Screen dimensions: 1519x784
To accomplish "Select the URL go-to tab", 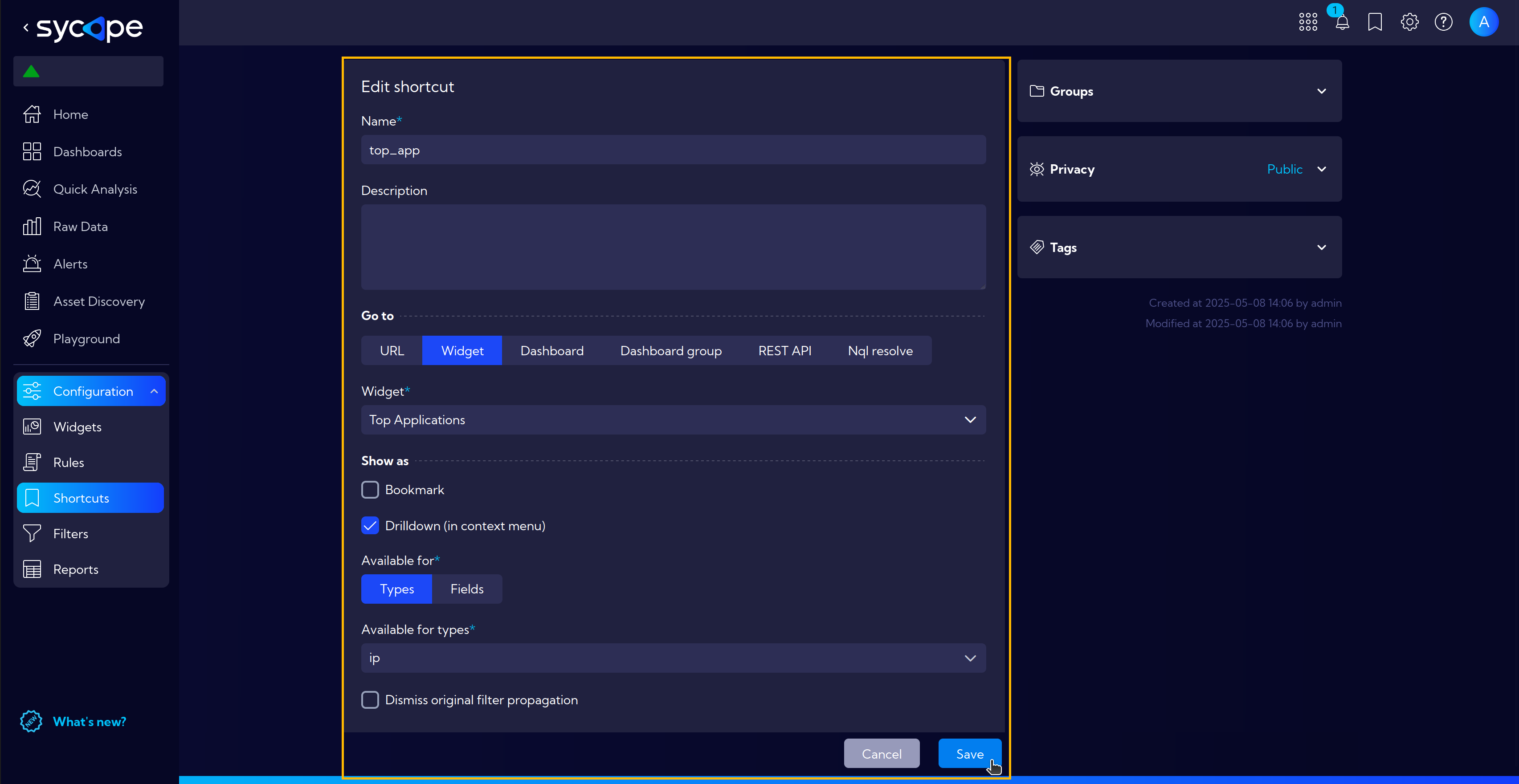I will (x=392, y=351).
